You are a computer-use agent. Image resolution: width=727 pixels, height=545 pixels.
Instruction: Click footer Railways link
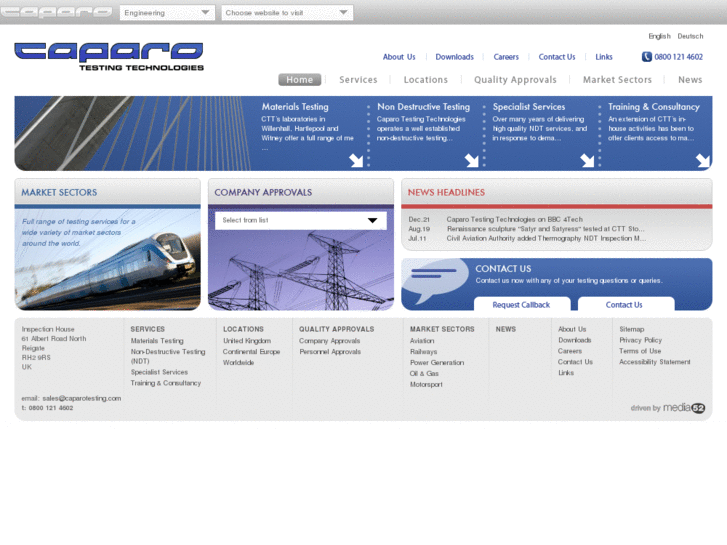pyautogui.click(x=423, y=352)
